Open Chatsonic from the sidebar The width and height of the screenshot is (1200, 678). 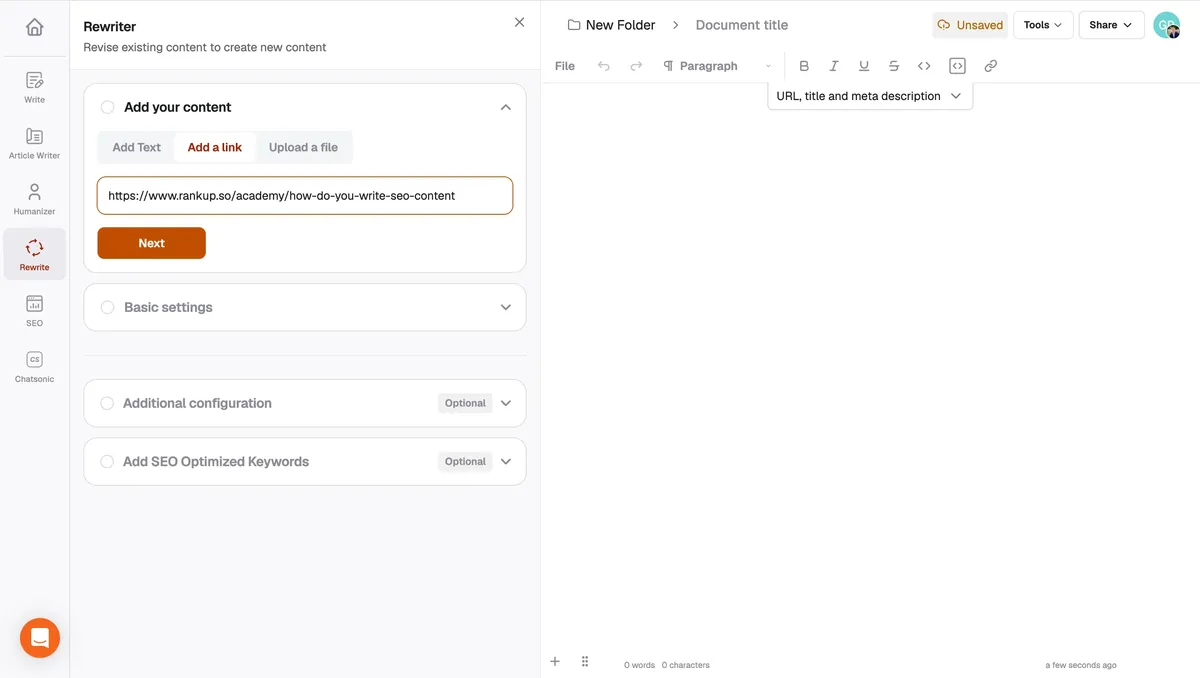tap(34, 366)
